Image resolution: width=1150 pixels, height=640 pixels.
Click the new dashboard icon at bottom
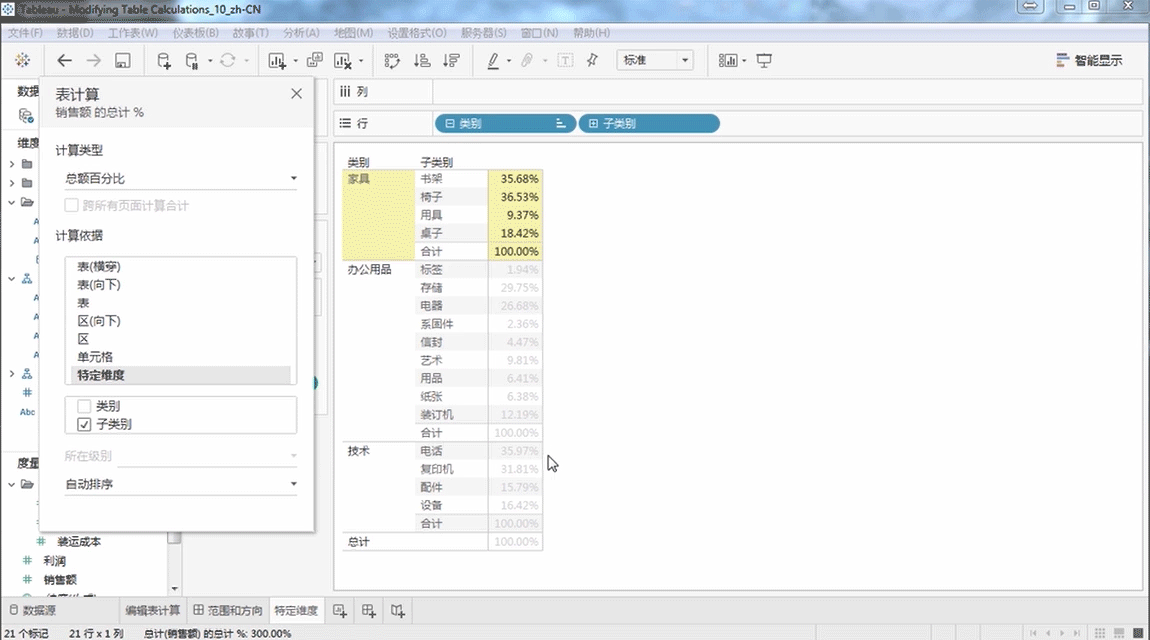click(x=369, y=610)
